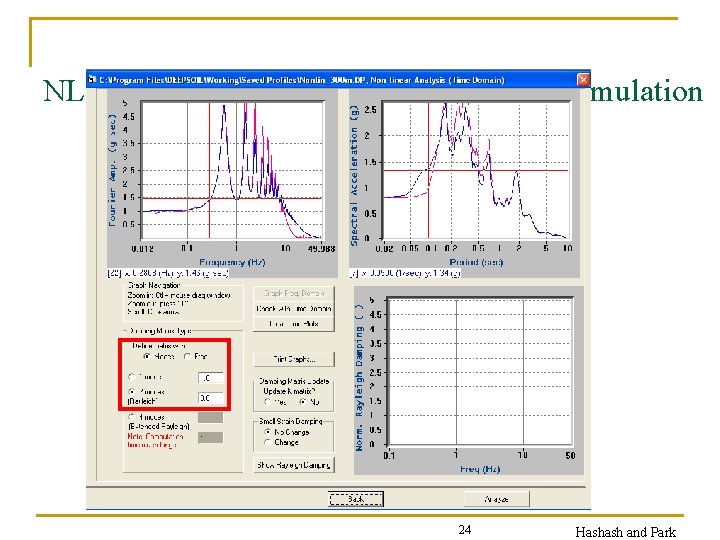The width and height of the screenshot is (720, 540).
Task: Click inside the Fourier Amplitude plot
Action: (232, 170)
